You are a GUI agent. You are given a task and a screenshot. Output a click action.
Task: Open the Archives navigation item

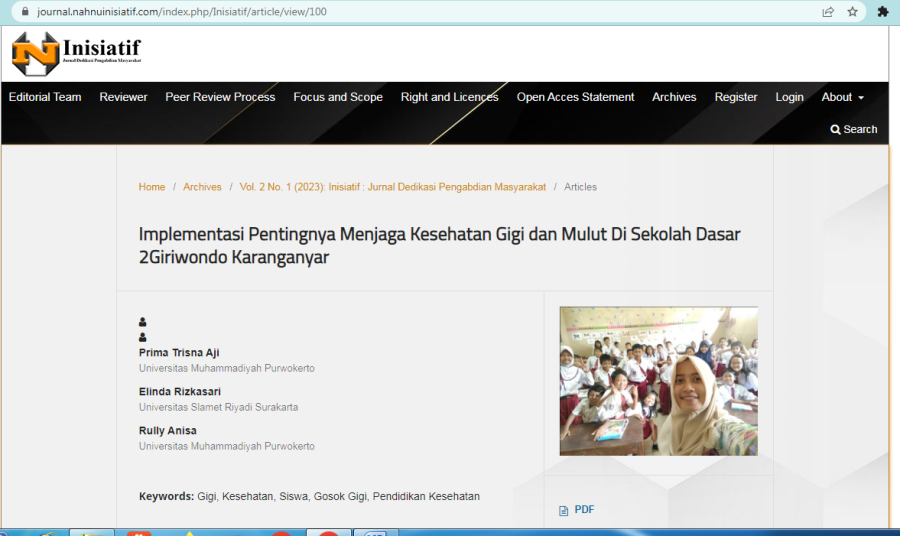[674, 97]
